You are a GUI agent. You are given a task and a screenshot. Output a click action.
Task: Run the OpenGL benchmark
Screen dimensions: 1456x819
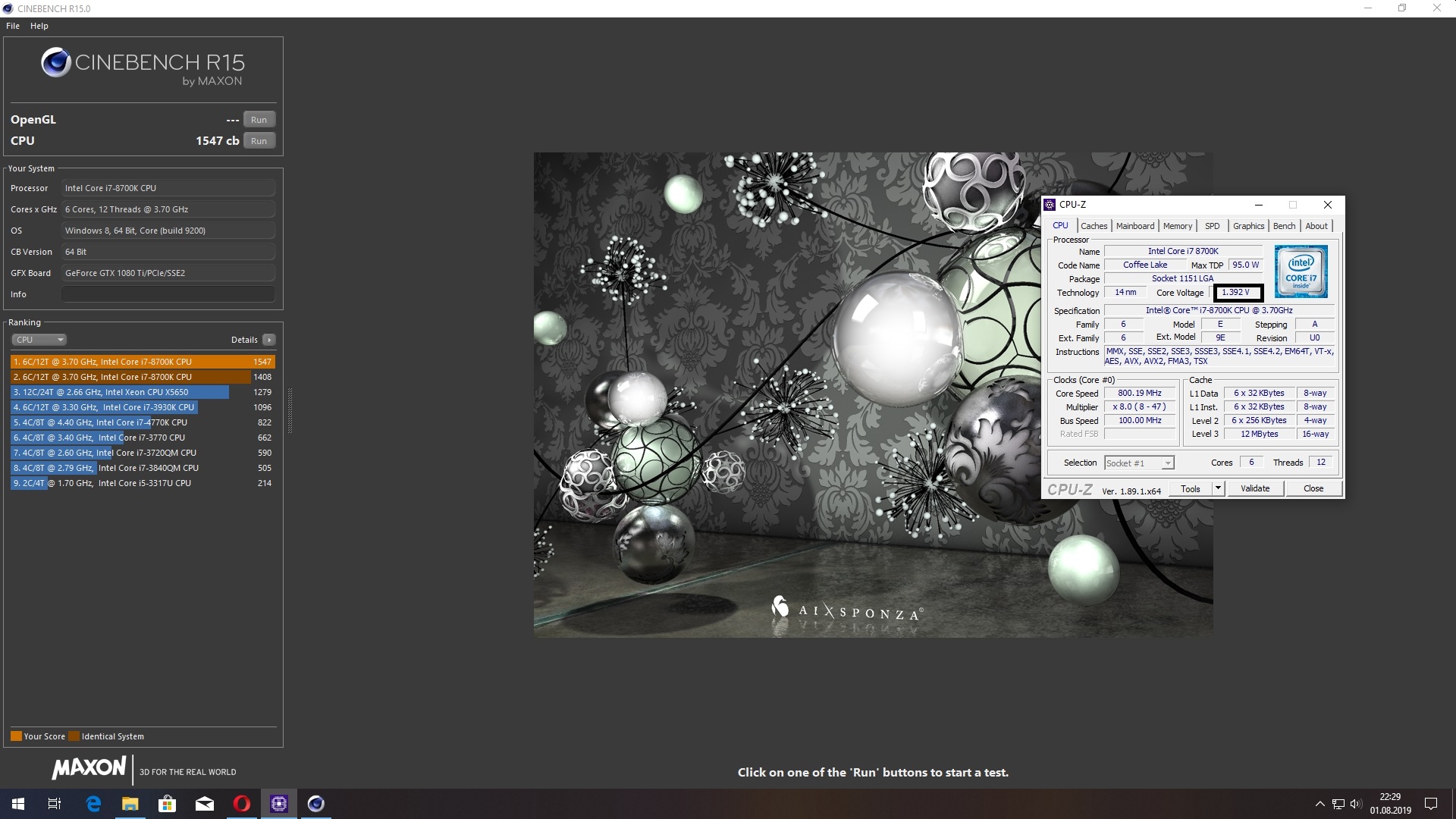(259, 120)
